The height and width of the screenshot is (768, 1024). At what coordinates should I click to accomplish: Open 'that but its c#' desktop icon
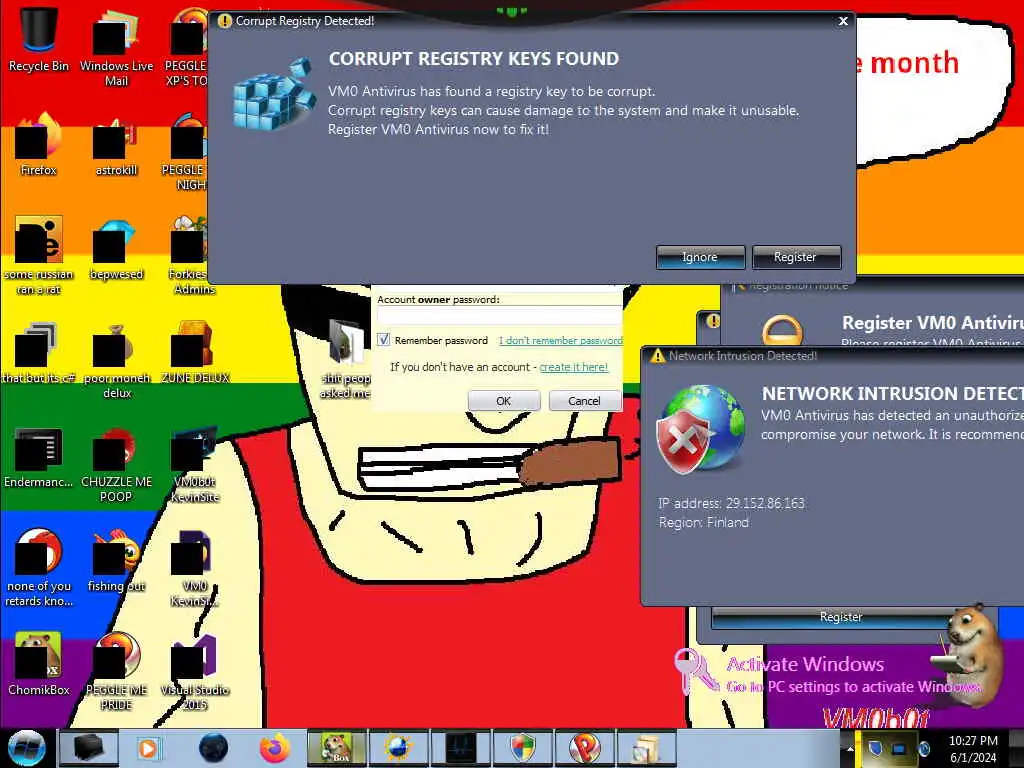tap(39, 353)
